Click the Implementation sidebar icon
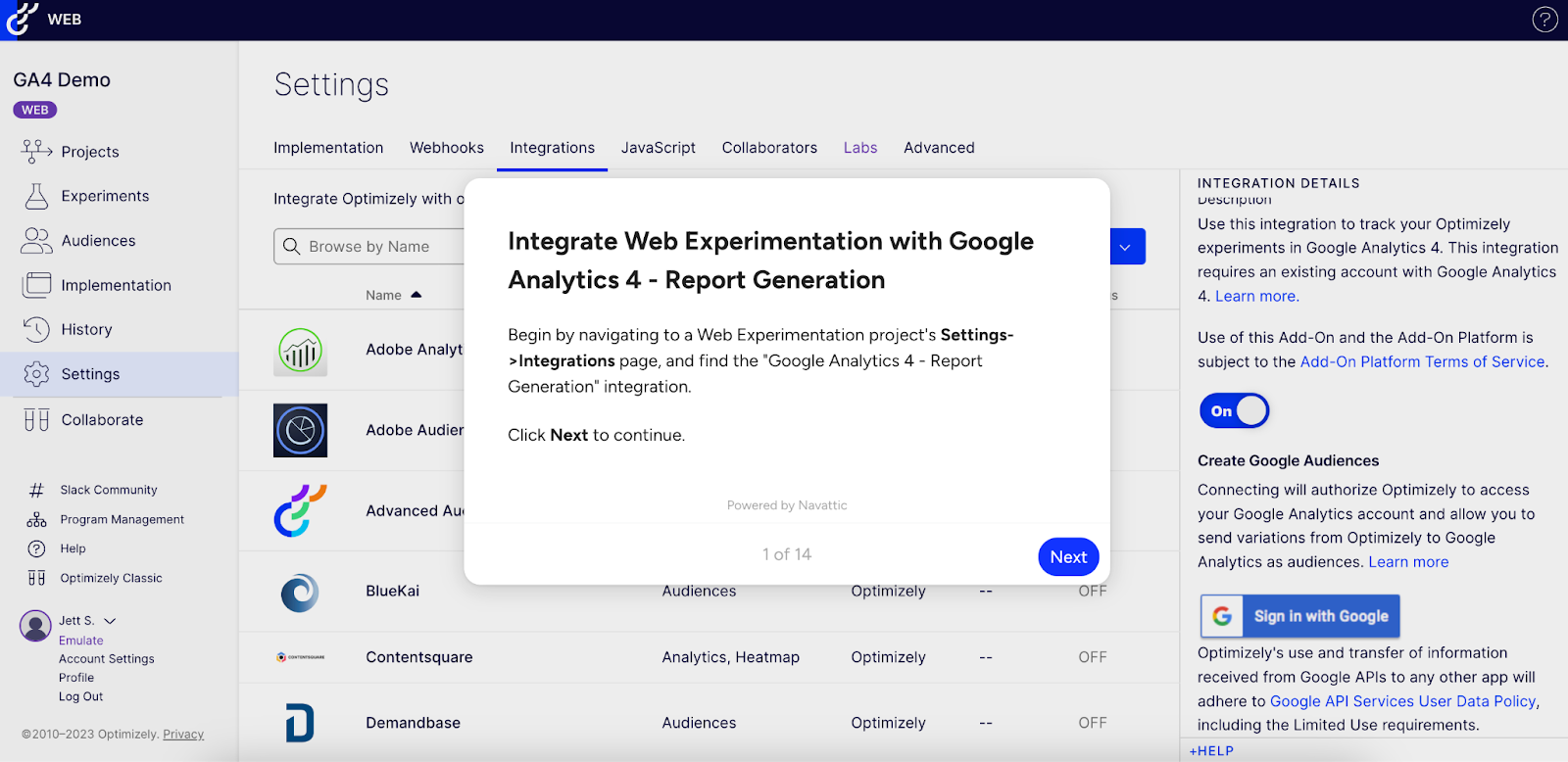This screenshot has height=762, width=1568. (36, 285)
